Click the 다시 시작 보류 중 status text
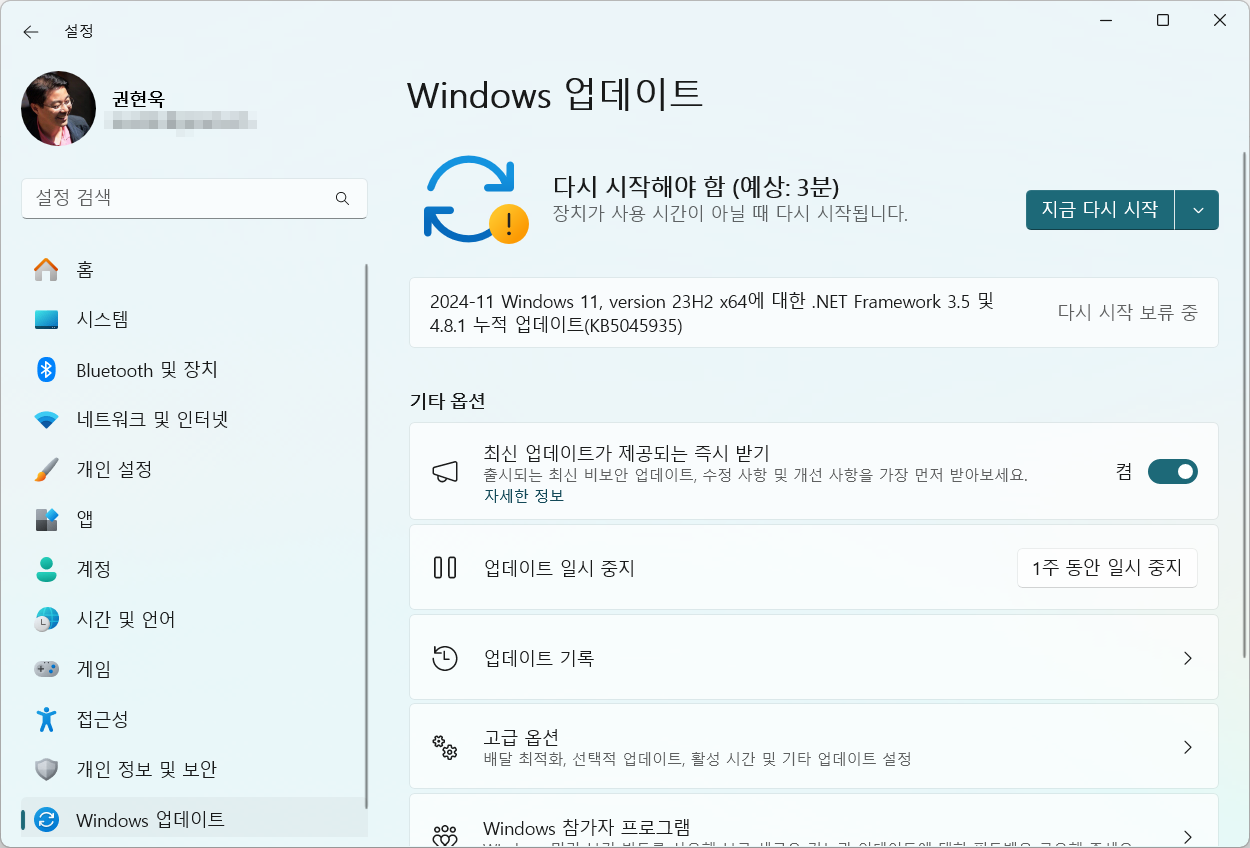This screenshot has height=848, width=1250. click(1127, 313)
